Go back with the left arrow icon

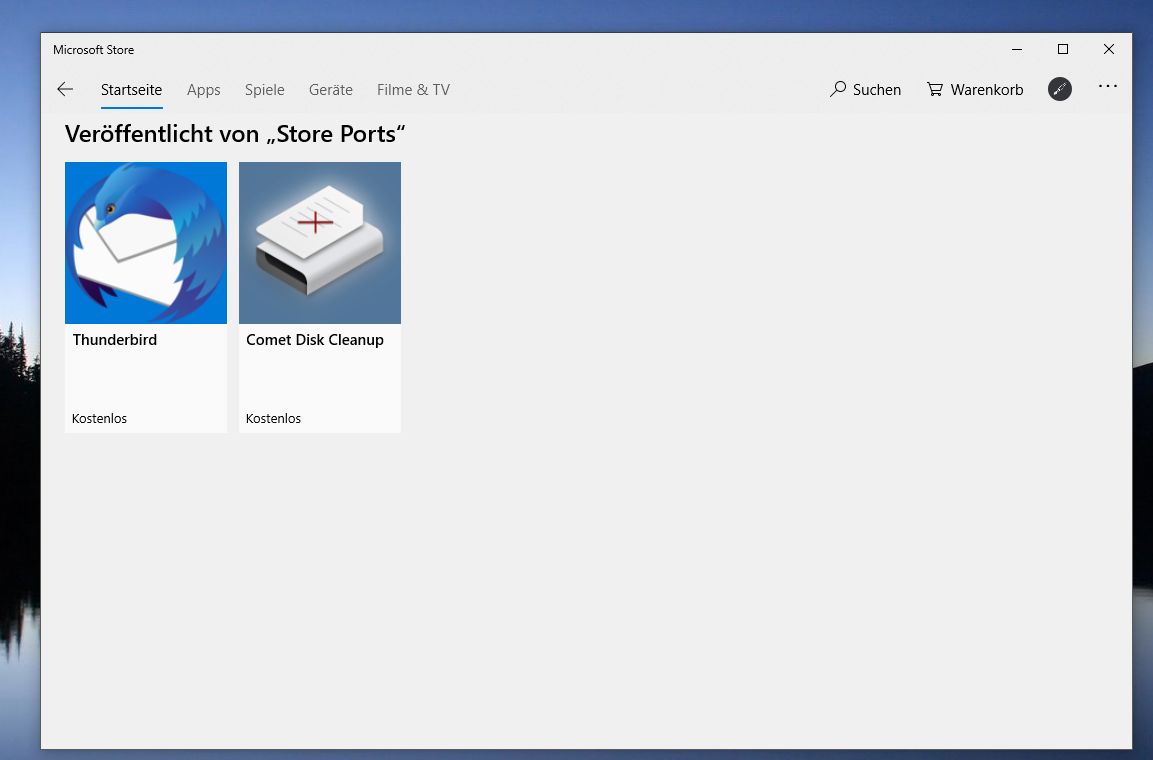(65, 90)
